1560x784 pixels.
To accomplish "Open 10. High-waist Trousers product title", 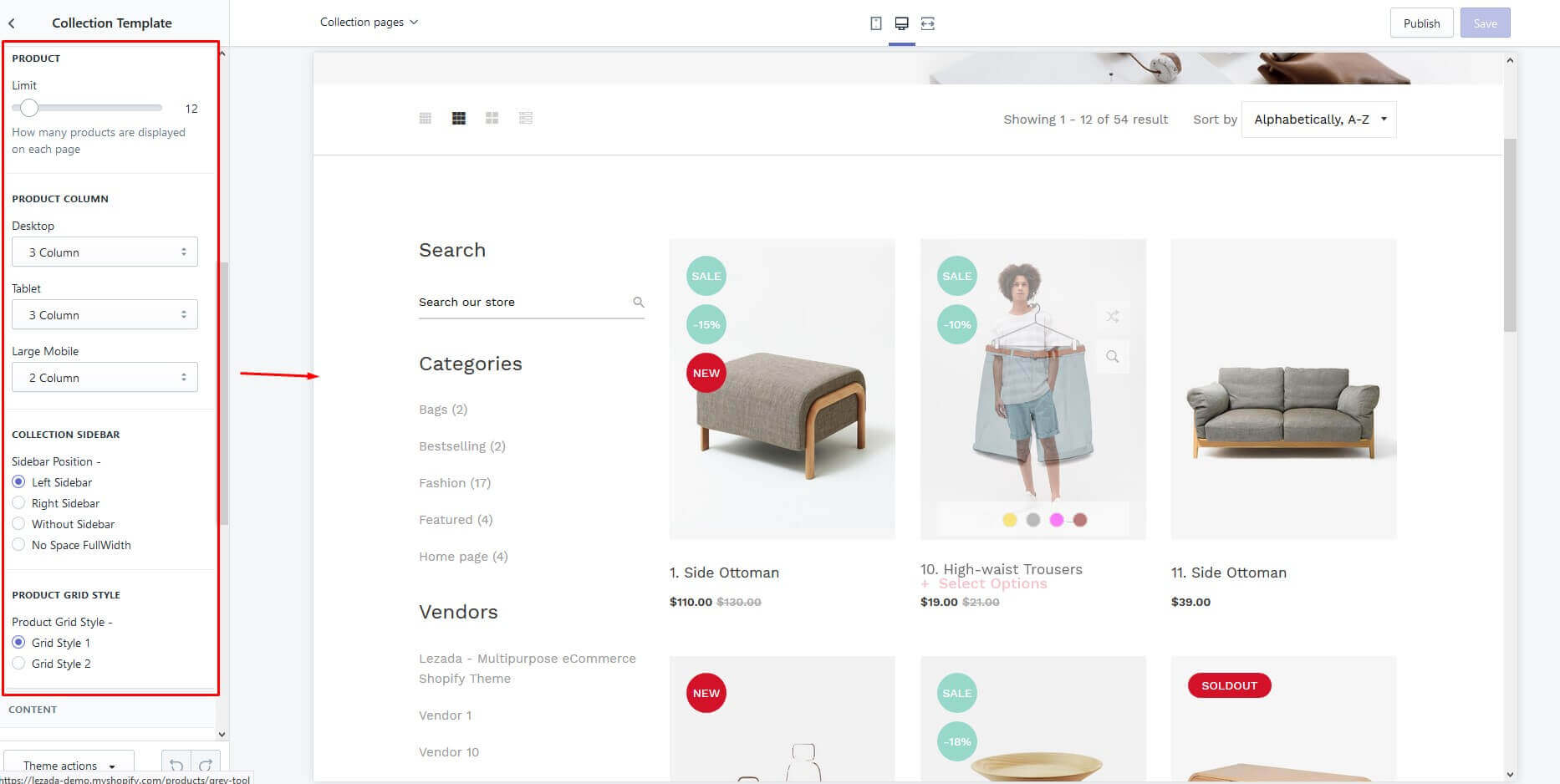I will click(1002, 569).
